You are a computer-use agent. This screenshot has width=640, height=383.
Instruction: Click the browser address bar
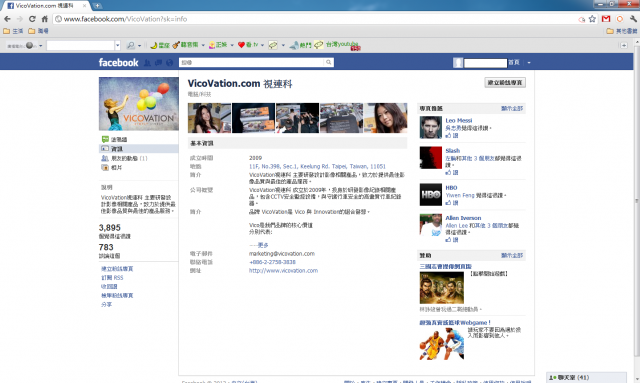(314, 19)
